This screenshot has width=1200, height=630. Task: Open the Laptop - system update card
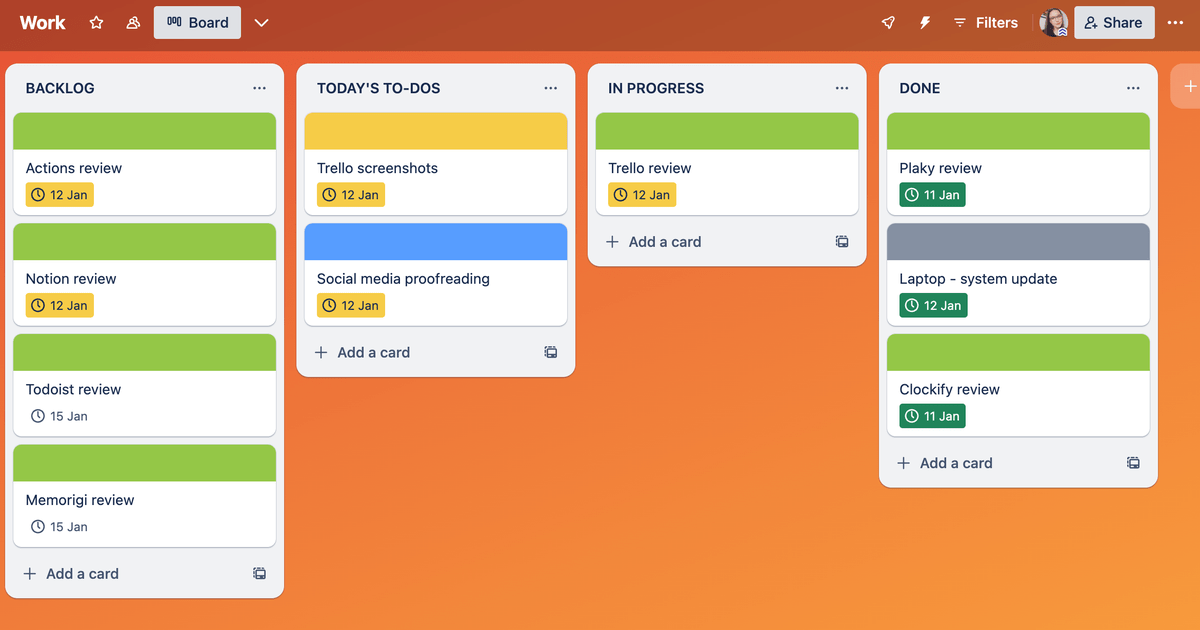pos(977,279)
